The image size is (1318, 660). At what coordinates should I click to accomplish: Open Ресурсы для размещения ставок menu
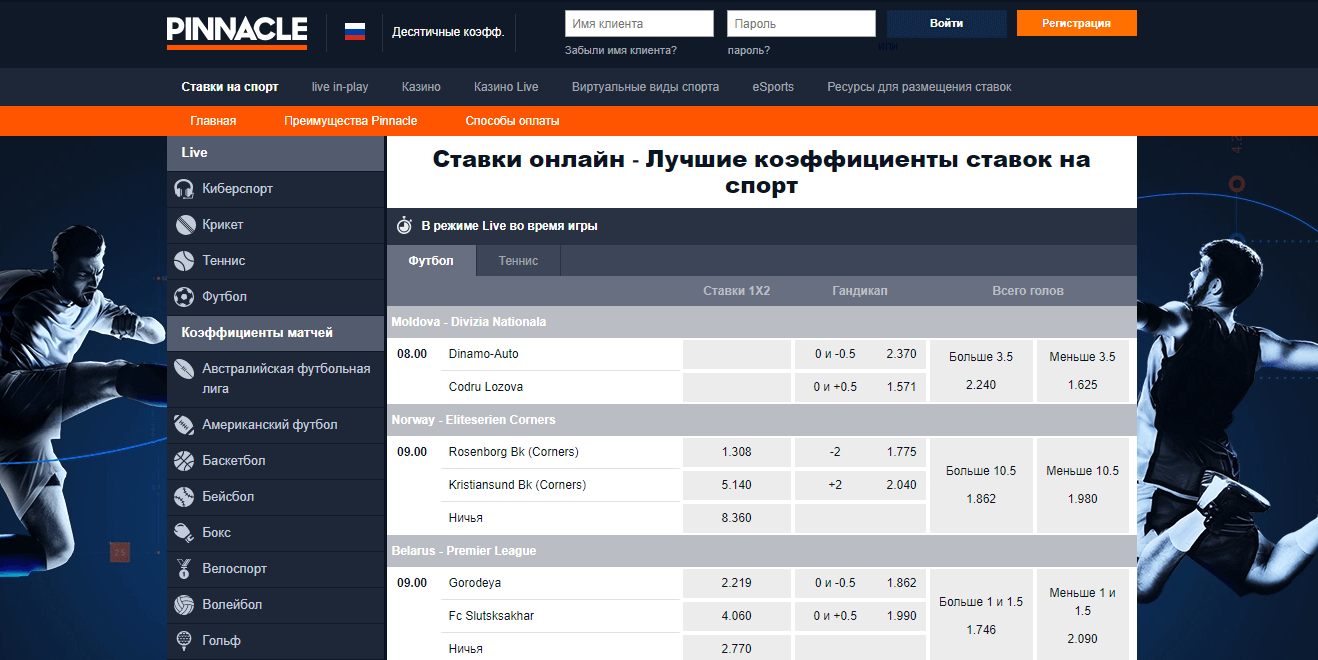919,87
